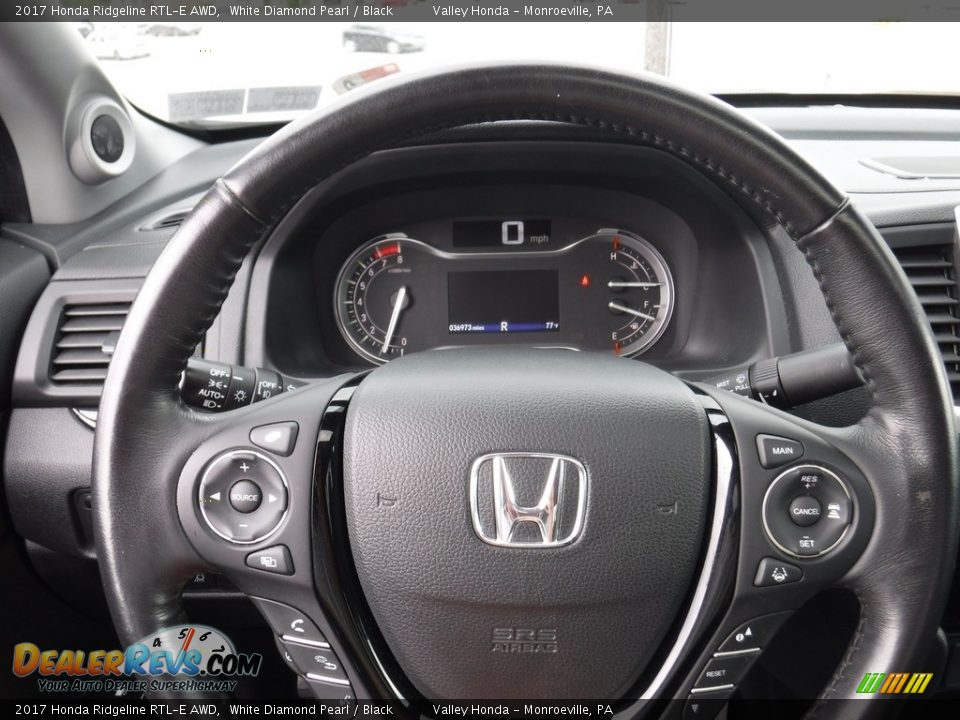The image size is (960, 720).
Task: Tap the SRS AIRBAG embossed label
Action: (x=524, y=640)
